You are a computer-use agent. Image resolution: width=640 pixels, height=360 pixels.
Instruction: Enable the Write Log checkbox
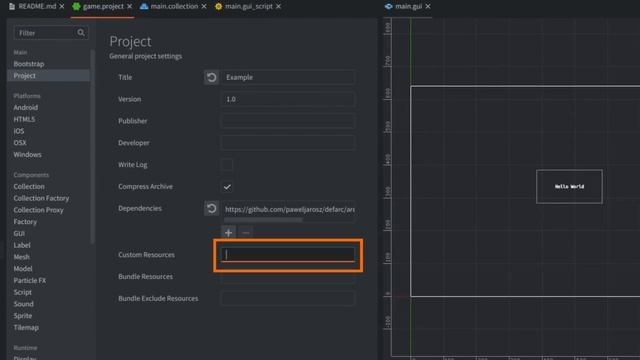[227, 165]
